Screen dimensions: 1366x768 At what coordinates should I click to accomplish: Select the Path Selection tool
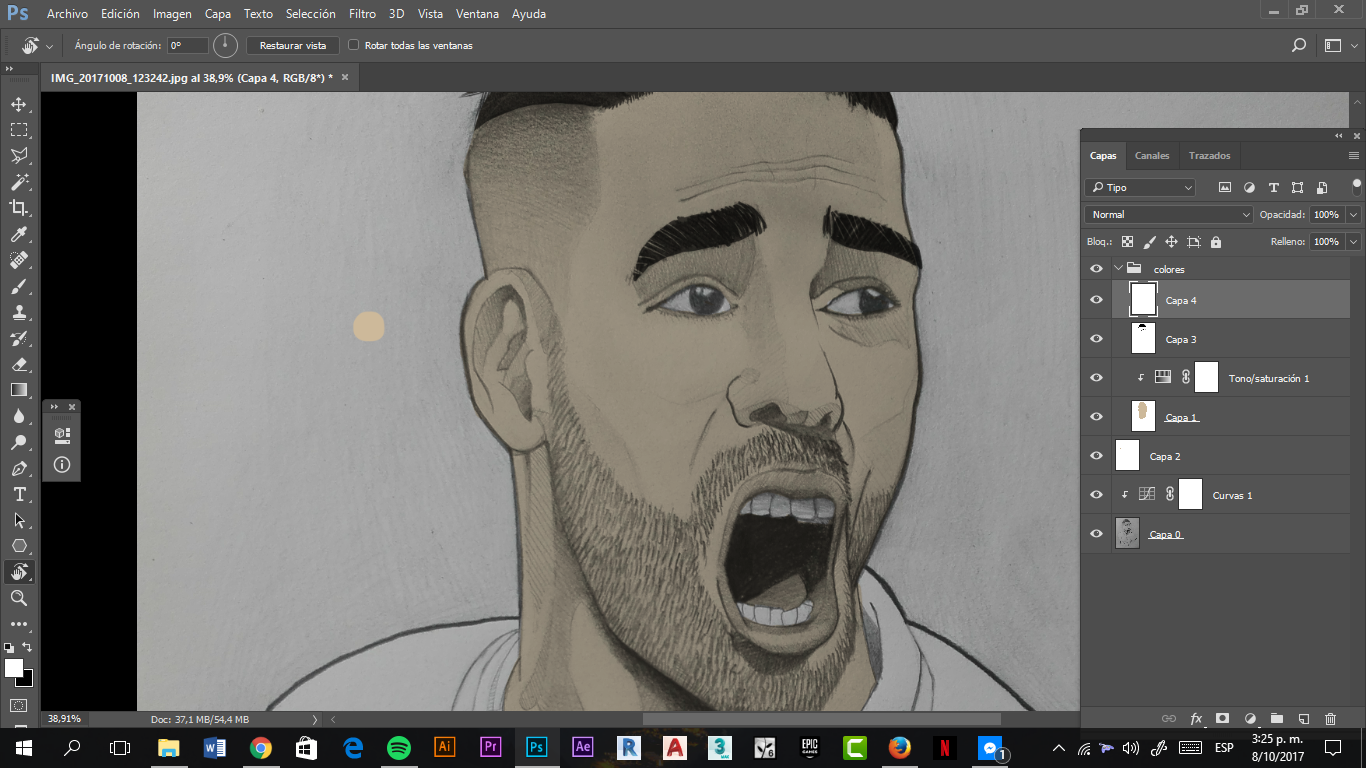coord(19,520)
